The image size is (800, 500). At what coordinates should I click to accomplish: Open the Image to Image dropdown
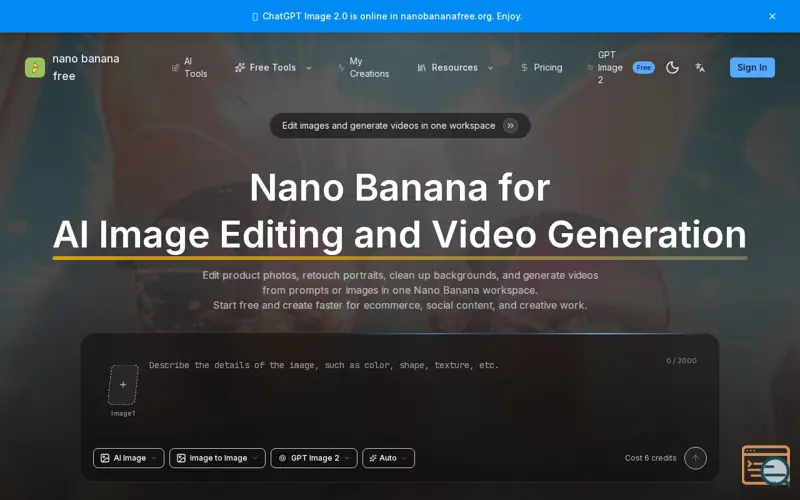pos(217,458)
